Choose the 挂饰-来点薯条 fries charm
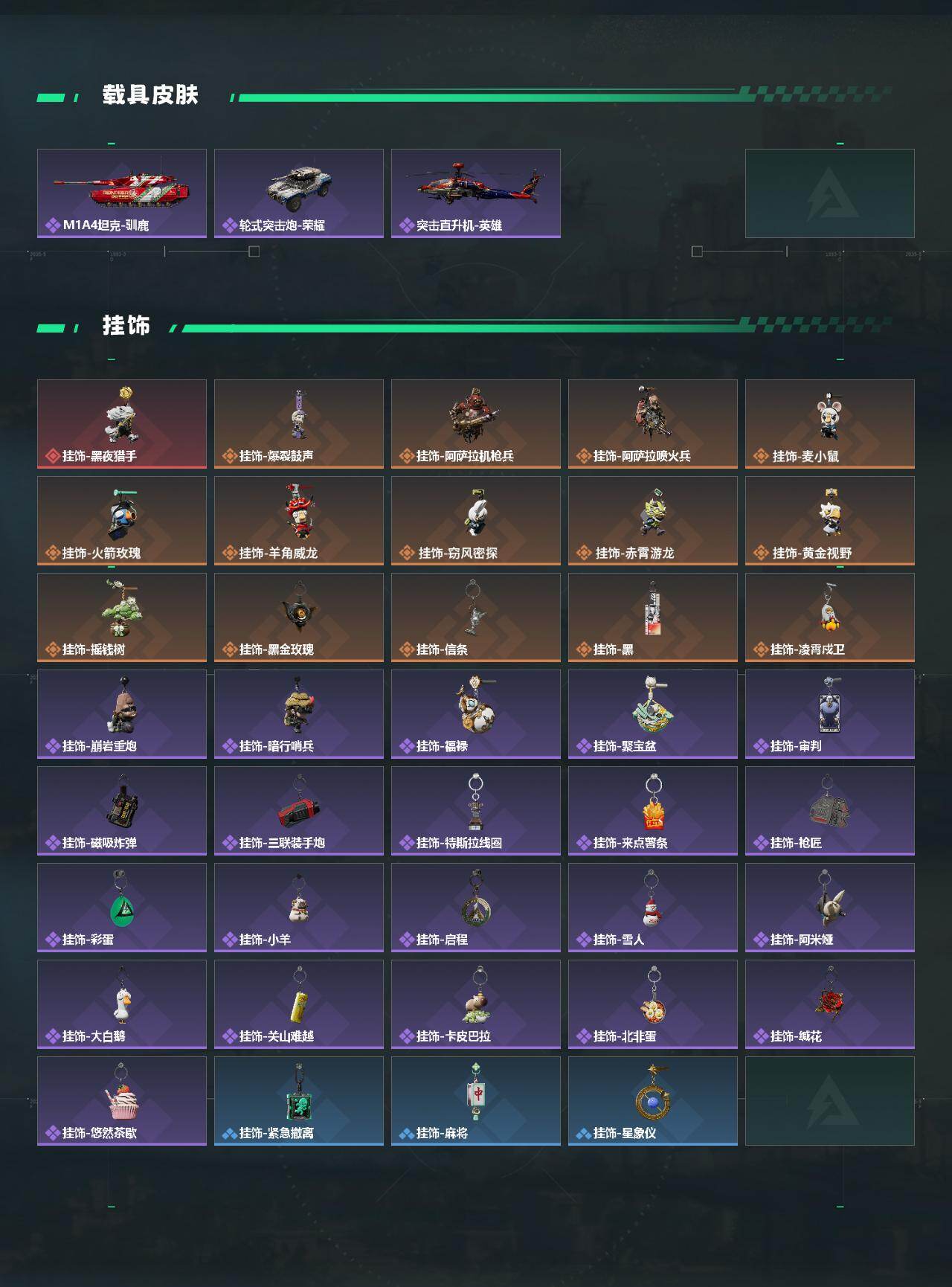The image size is (952, 1287). 653,811
